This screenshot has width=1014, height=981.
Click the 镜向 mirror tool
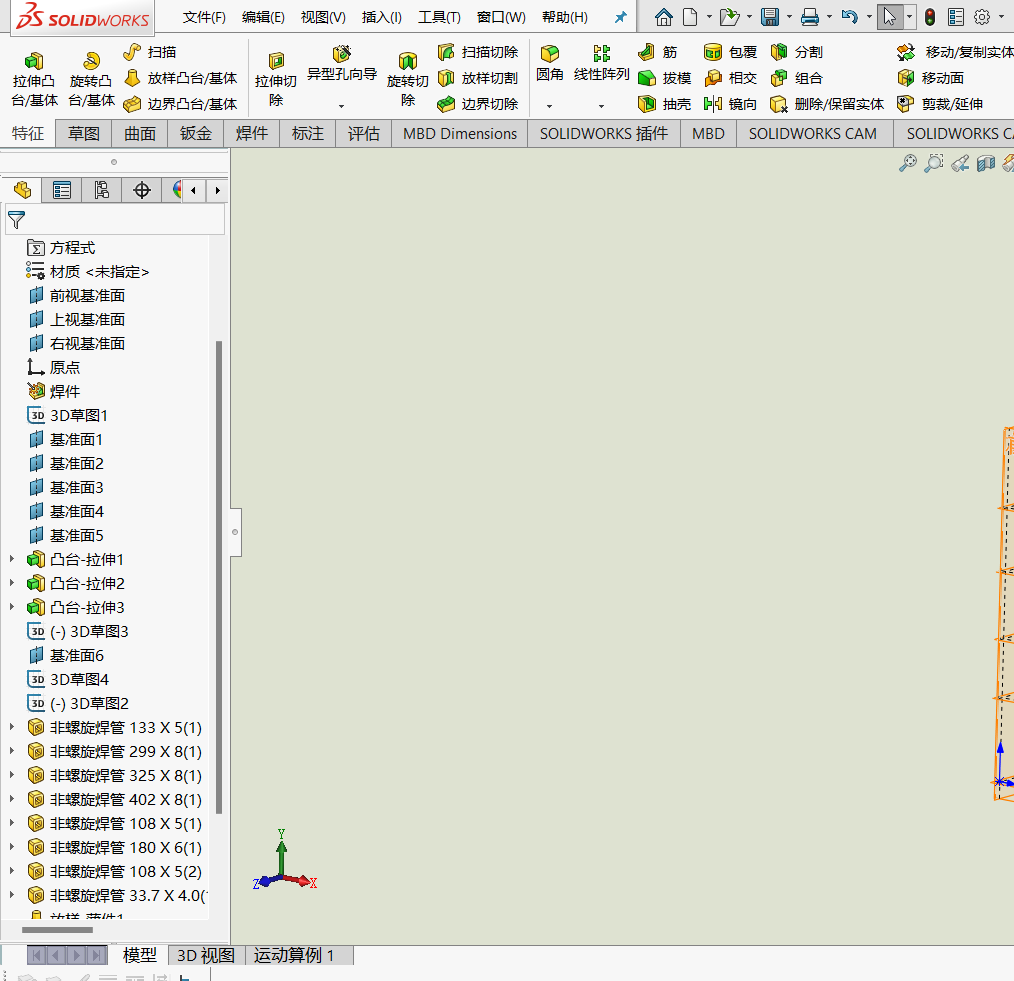(731, 104)
